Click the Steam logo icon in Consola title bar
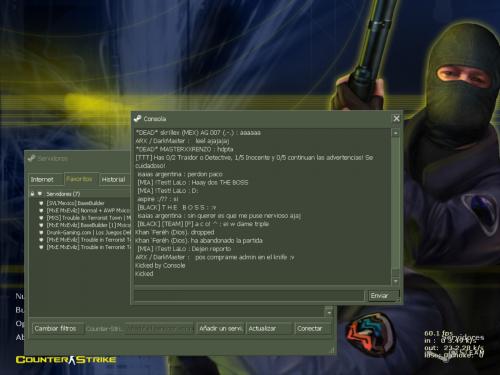Image resolution: width=500 pixels, height=375 pixels. [x=137, y=118]
